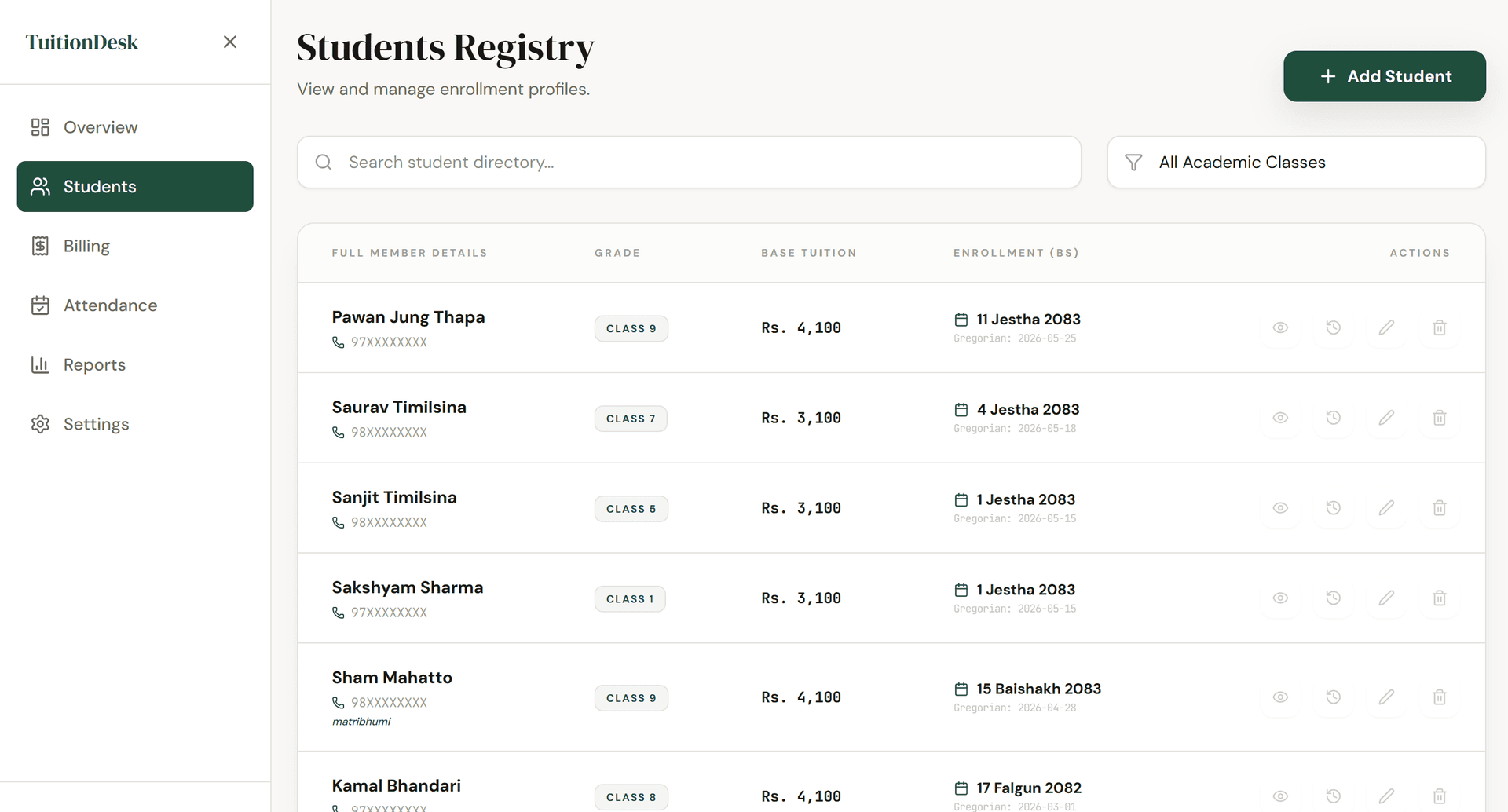1508x812 pixels.
Task: Close the TuitionDesk sidebar with X icon
Action: (x=230, y=42)
